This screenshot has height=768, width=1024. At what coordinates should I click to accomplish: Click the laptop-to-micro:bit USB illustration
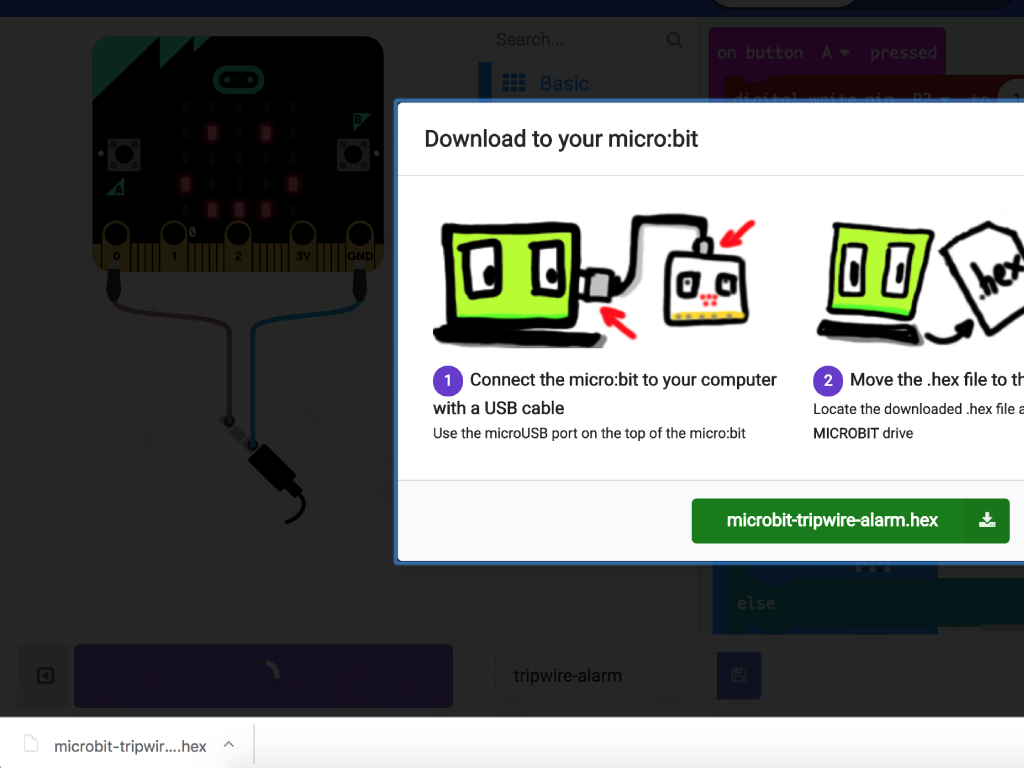tap(594, 280)
